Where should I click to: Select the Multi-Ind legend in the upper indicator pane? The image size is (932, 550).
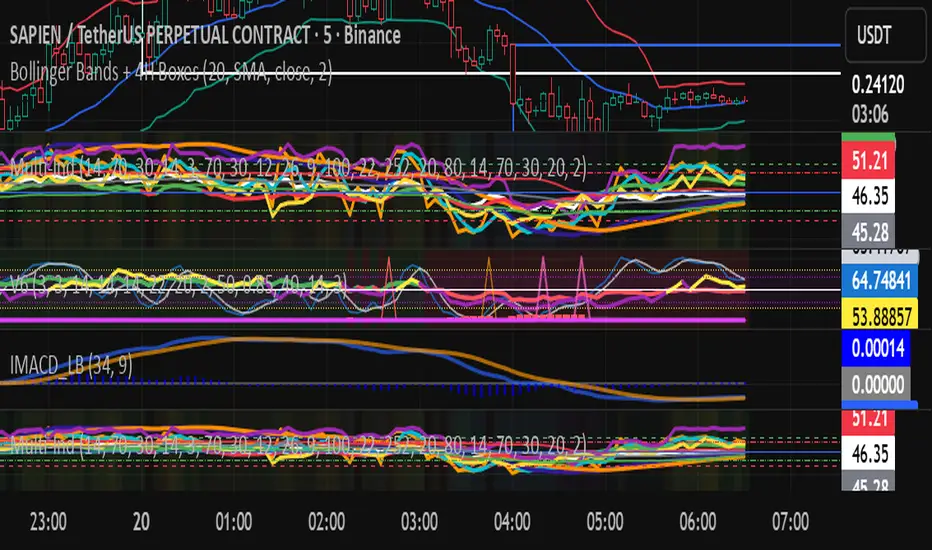tap(298, 168)
